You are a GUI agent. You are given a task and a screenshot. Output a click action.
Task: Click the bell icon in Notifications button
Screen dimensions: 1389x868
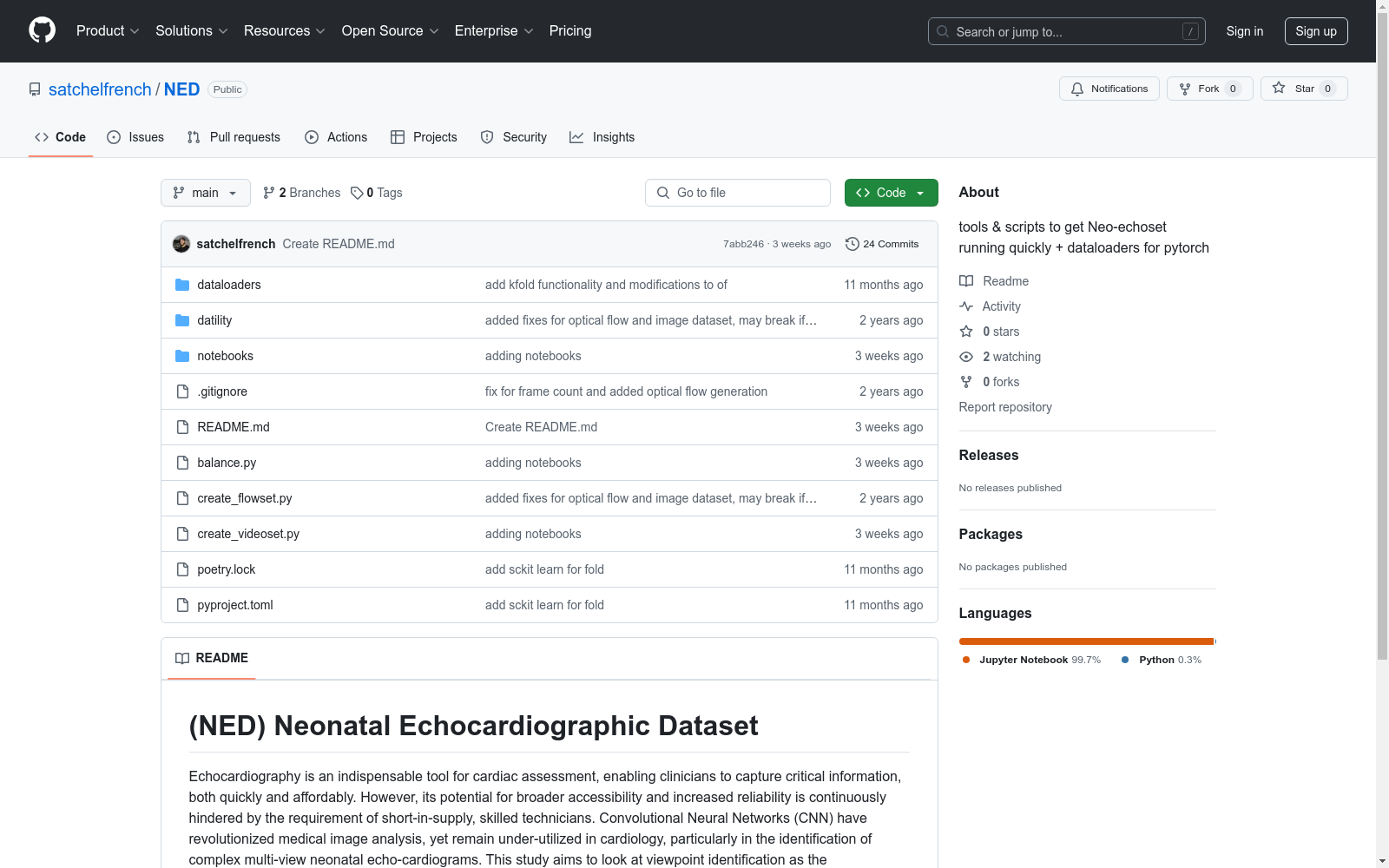coord(1077,89)
